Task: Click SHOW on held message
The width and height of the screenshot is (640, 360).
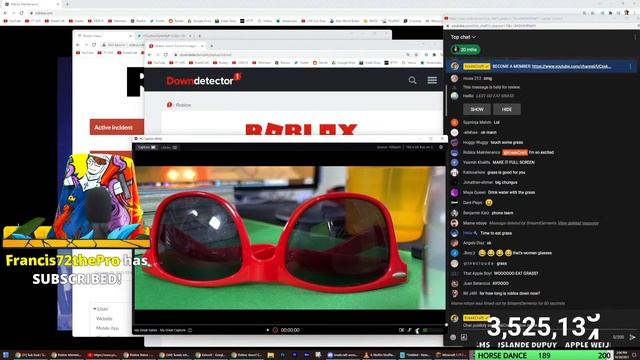Action: 477,109
